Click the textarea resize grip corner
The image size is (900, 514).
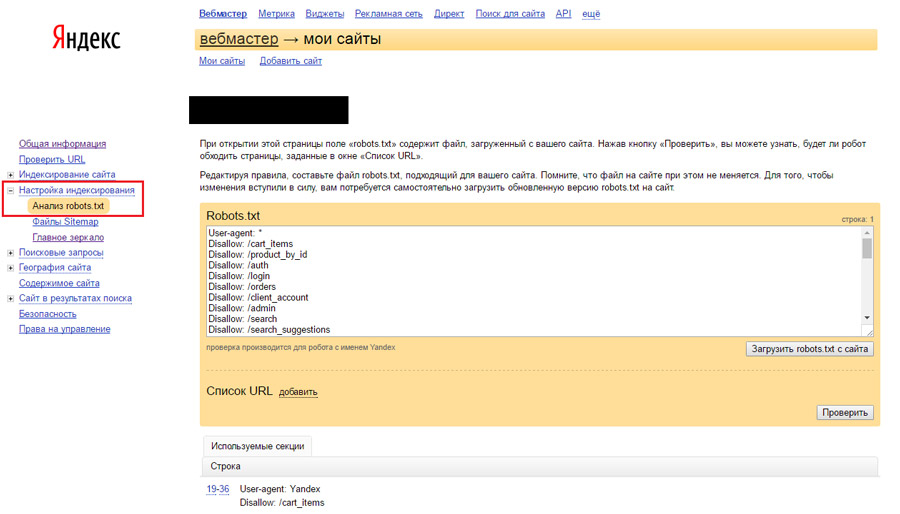868,331
